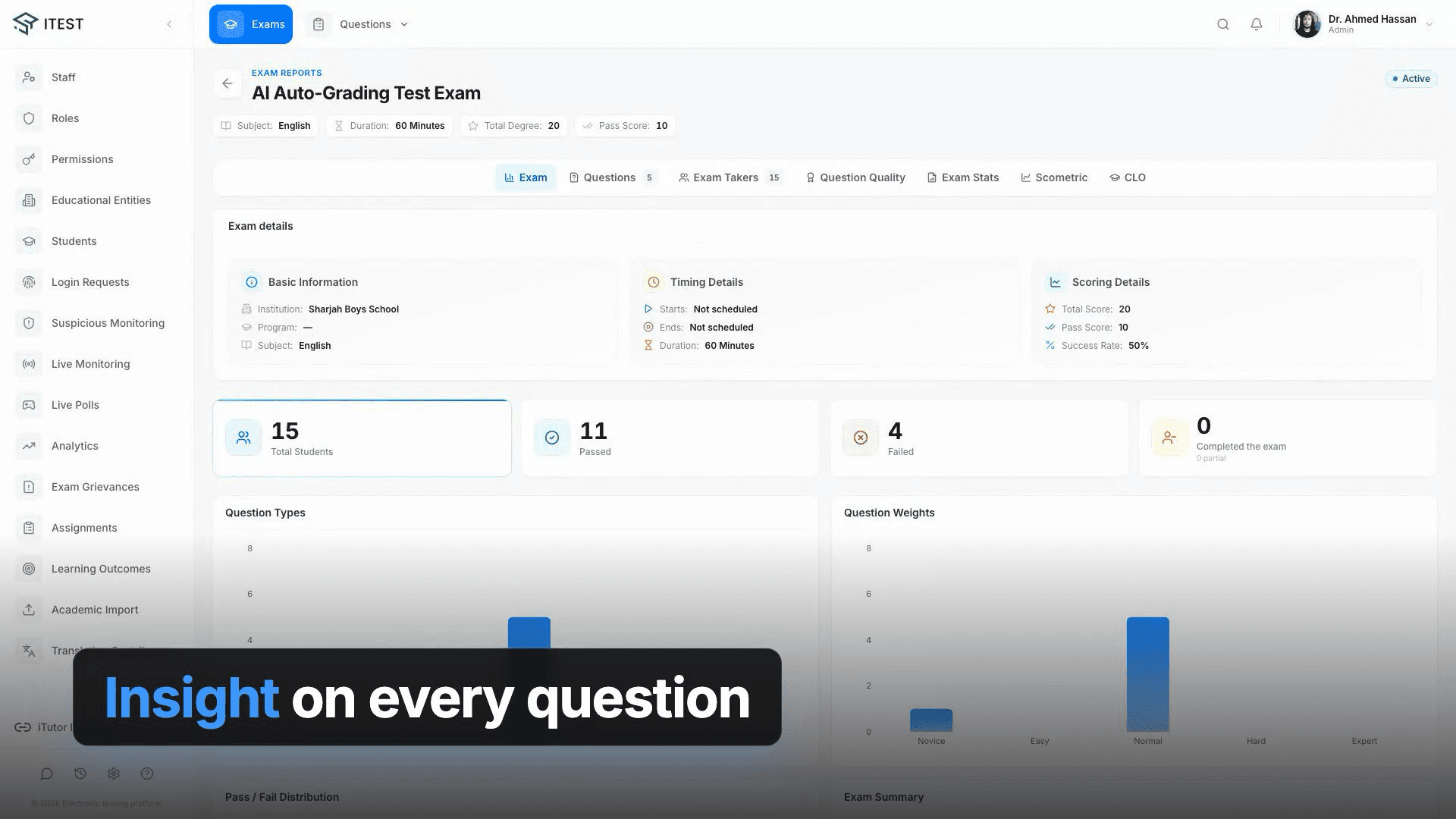Screen dimensions: 1456x819
Task: Expand the user account menu chevron
Action: [1429, 24]
